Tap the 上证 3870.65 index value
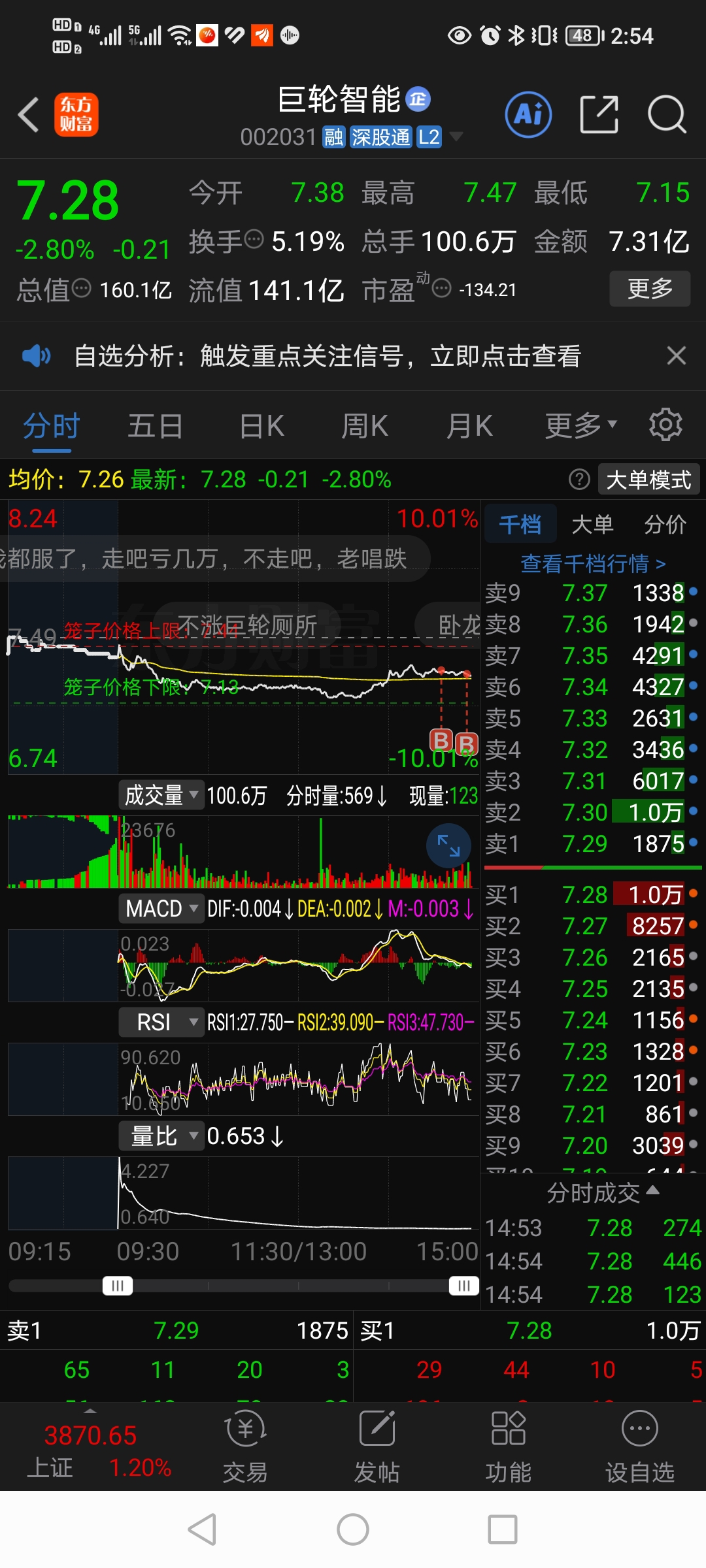This screenshot has width=706, height=1568. [90, 1435]
